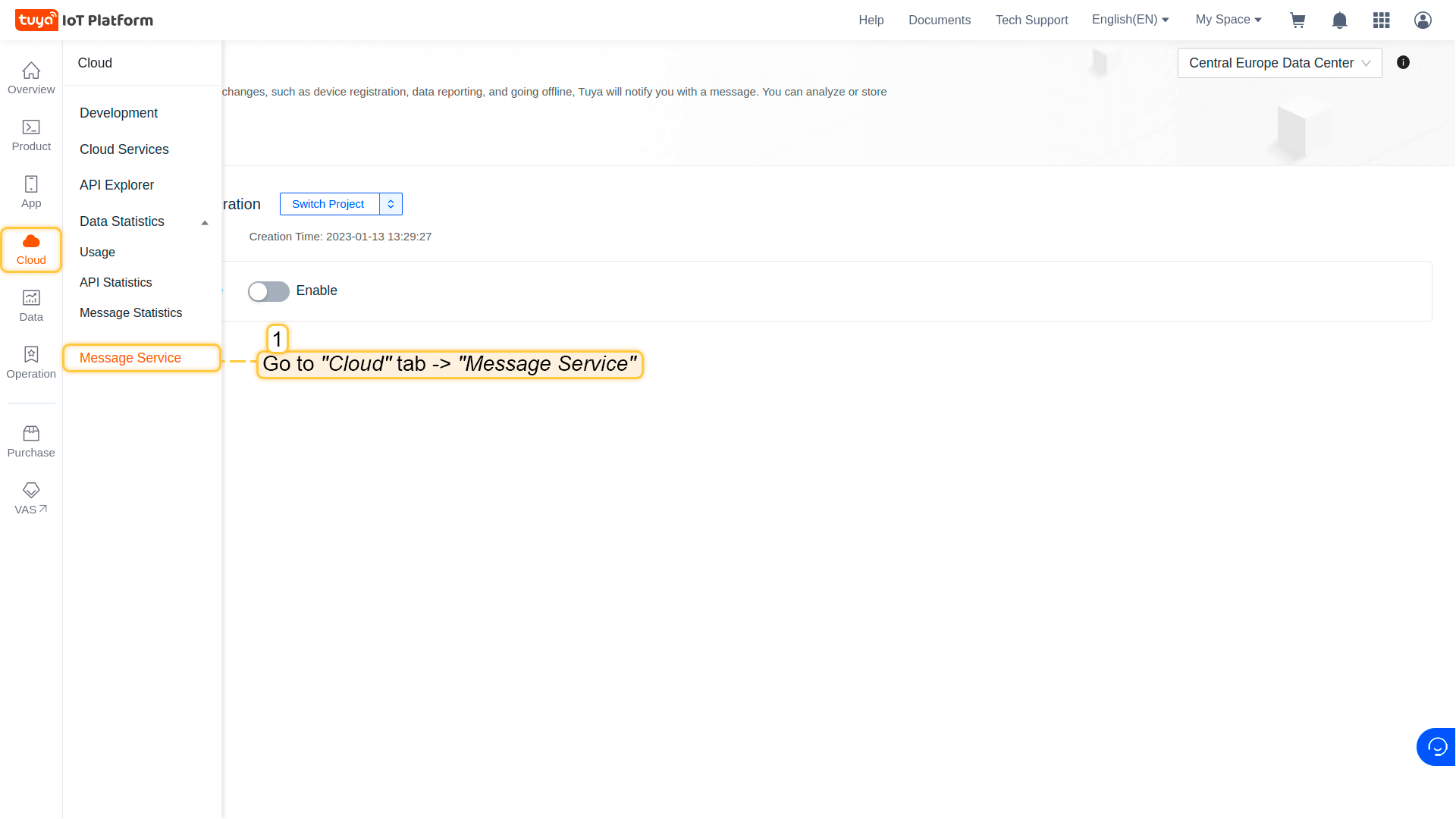
Task: Collapse the Data Statistics submenu
Action: pos(204,222)
